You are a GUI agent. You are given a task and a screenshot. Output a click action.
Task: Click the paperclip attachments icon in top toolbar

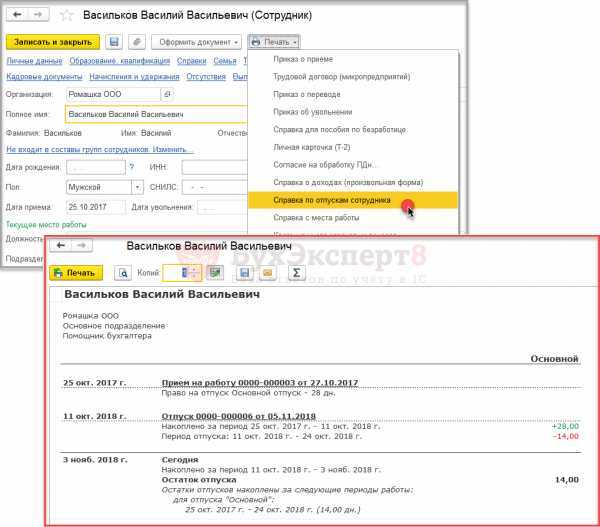(x=137, y=42)
